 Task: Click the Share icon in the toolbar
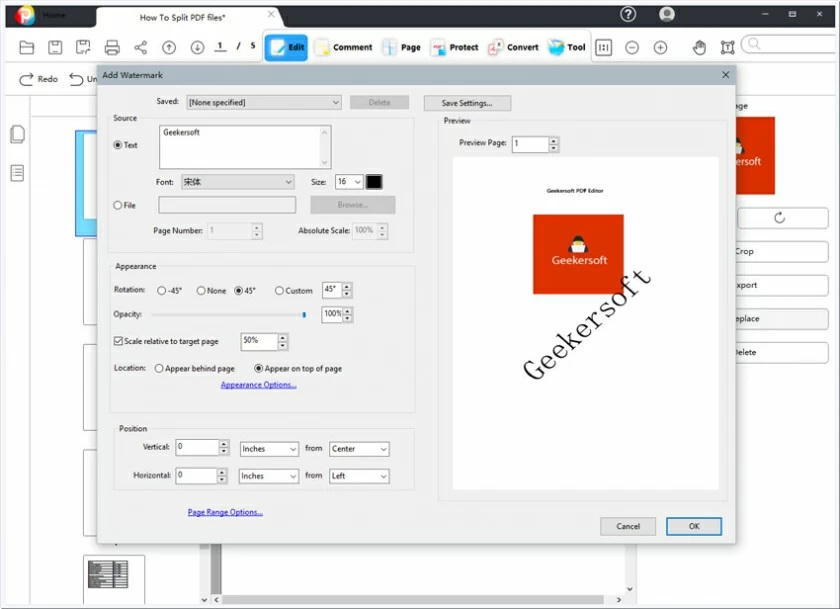(139, 47)
